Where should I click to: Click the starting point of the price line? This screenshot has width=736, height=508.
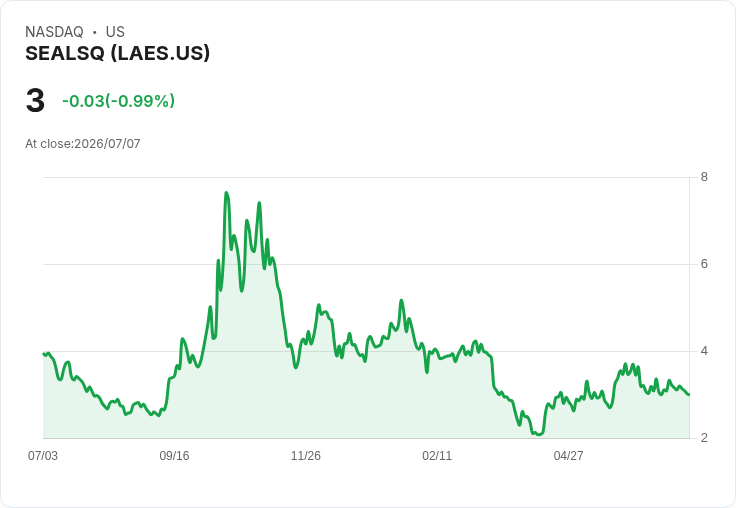point(44,354)
